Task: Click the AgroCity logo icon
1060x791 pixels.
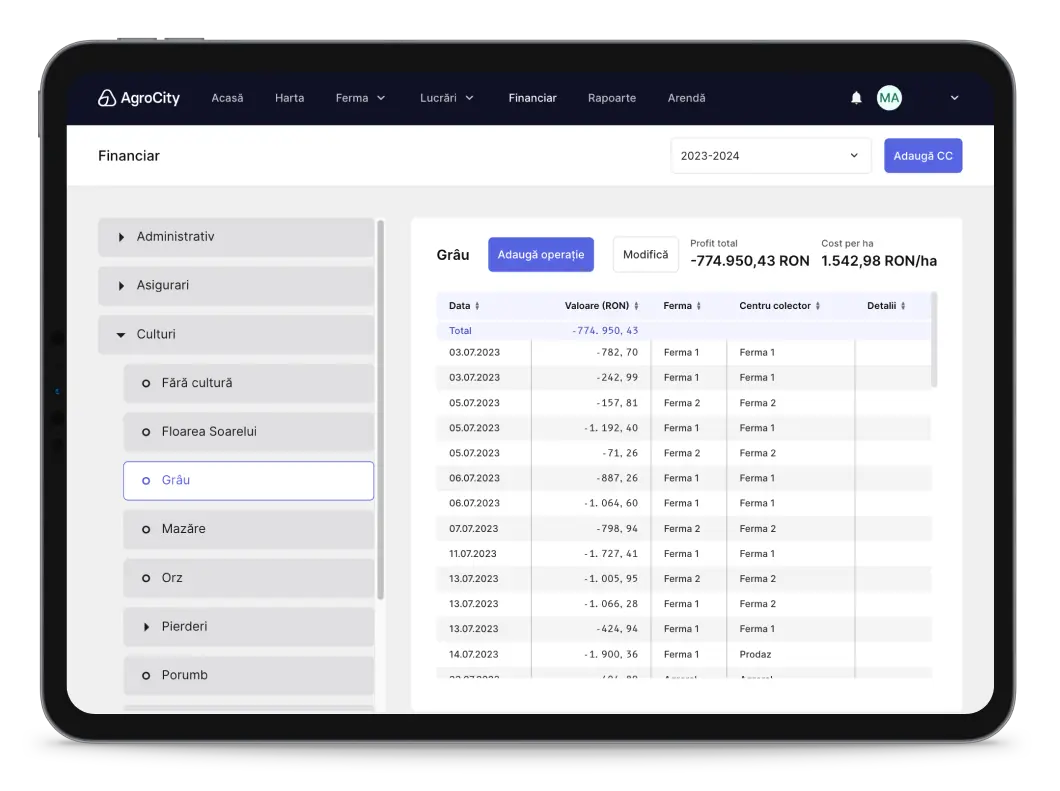Action: pos(107,98)
